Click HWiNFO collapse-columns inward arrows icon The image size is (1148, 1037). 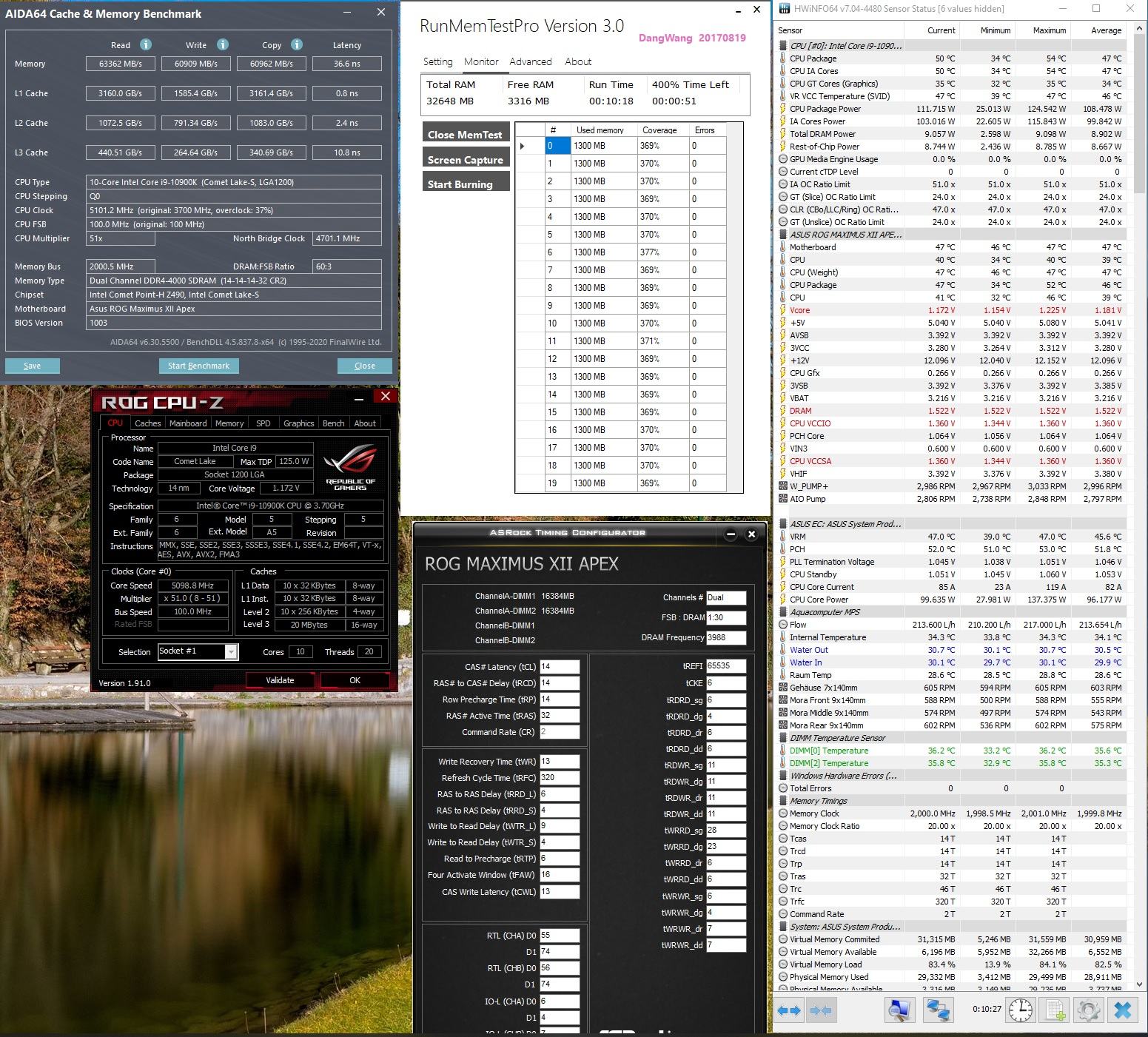[820, 1010]
